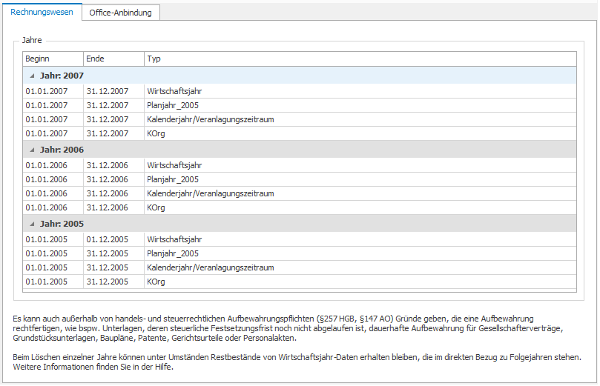Click Beginn cell 01.01.2007 of Wirtschaftsjahr
Image resolution: width=600 pixels, height=386 pixels.
(53, 91)
